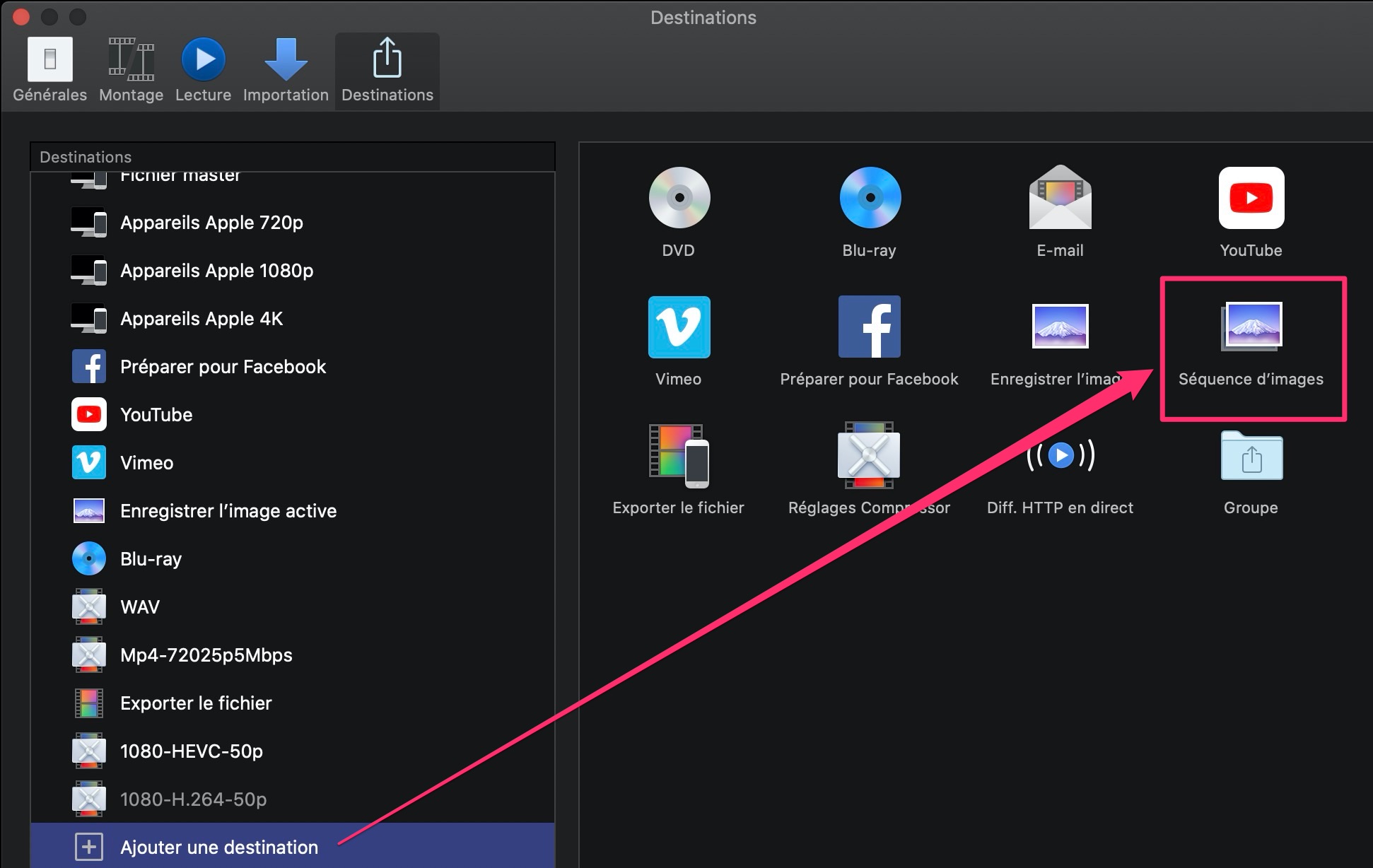Image resolution: width=1373 pixels, height=868 pixels.
Task: Click the Groupe folder icon
Action: 1251,455
